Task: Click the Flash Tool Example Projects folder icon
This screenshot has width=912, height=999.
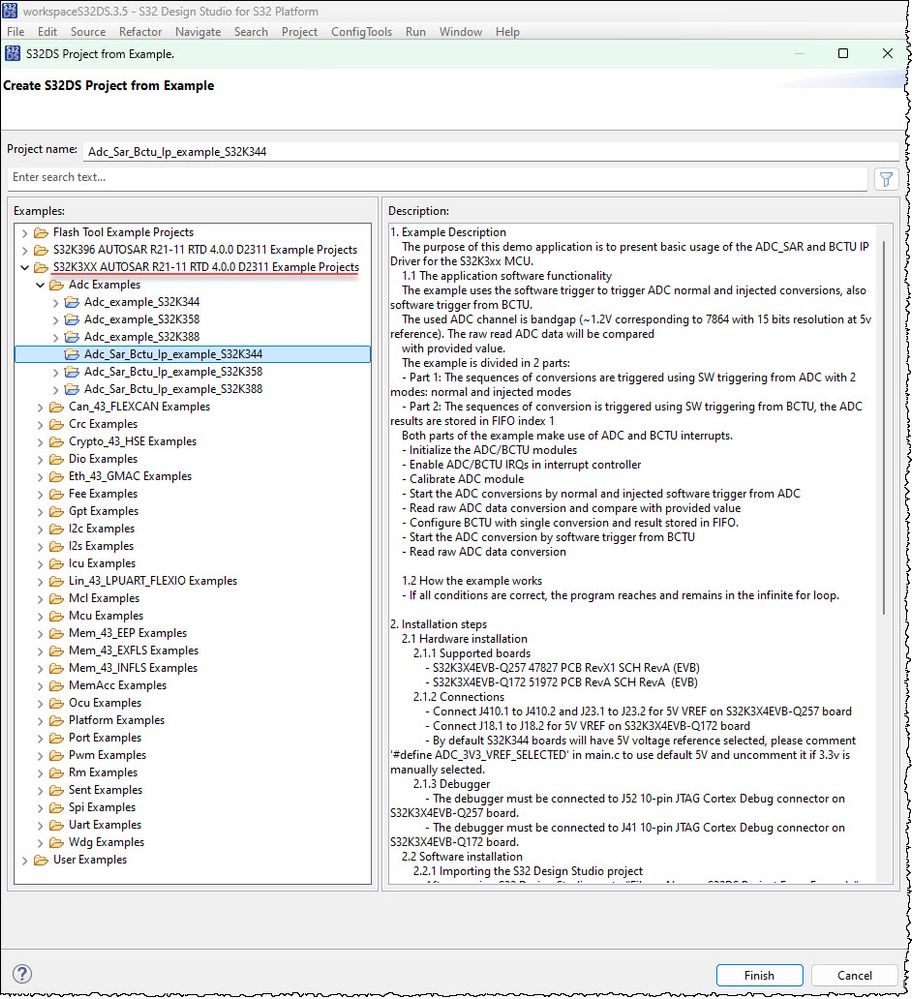Action: pyautogui.click(x=41, y=233)
